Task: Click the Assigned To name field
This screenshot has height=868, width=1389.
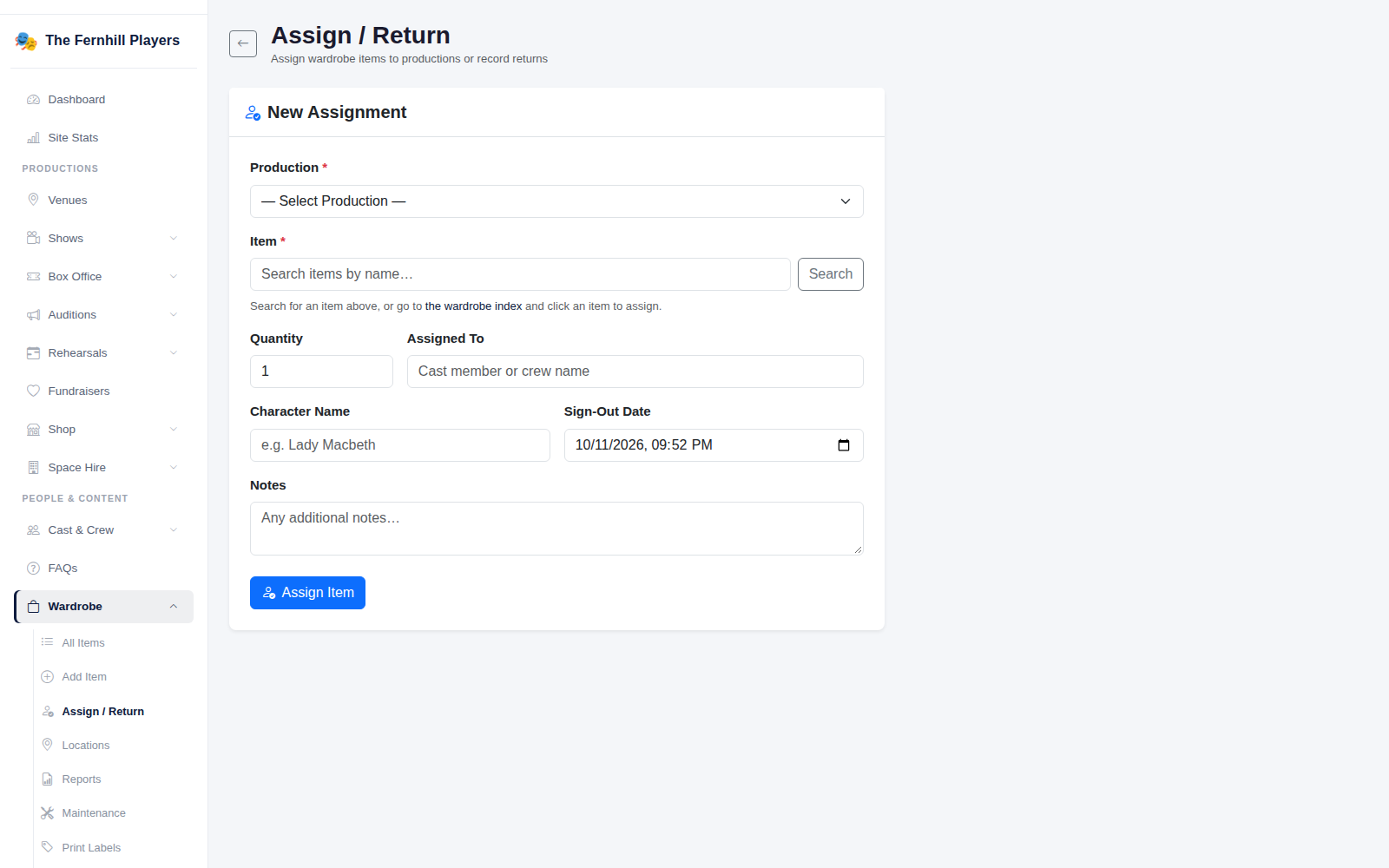Action: (635, 372)
